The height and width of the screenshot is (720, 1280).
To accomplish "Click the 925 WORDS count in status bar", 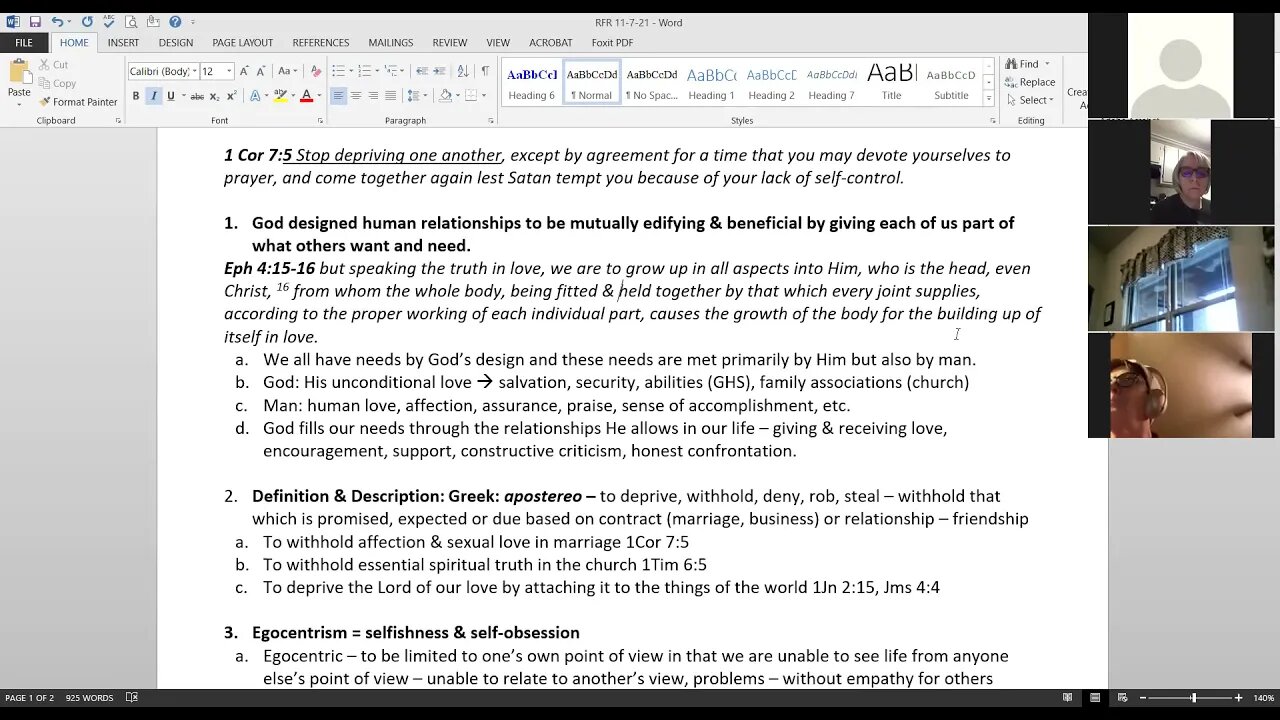I will 89,698.
